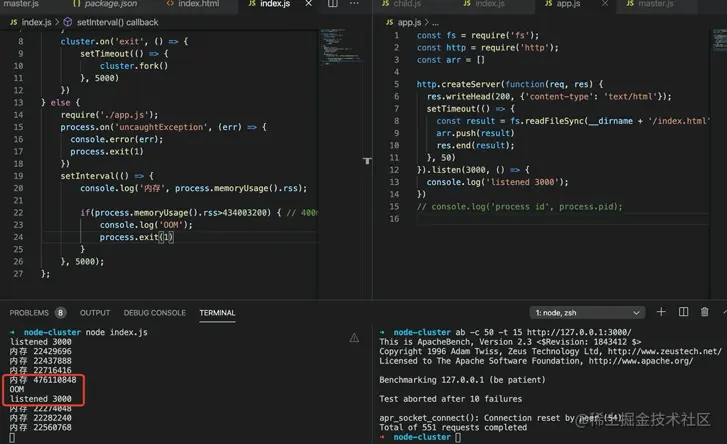Click 'const arr = []' in app.js
The width and height of the screenshot is (727, 444).
point(450,60)
